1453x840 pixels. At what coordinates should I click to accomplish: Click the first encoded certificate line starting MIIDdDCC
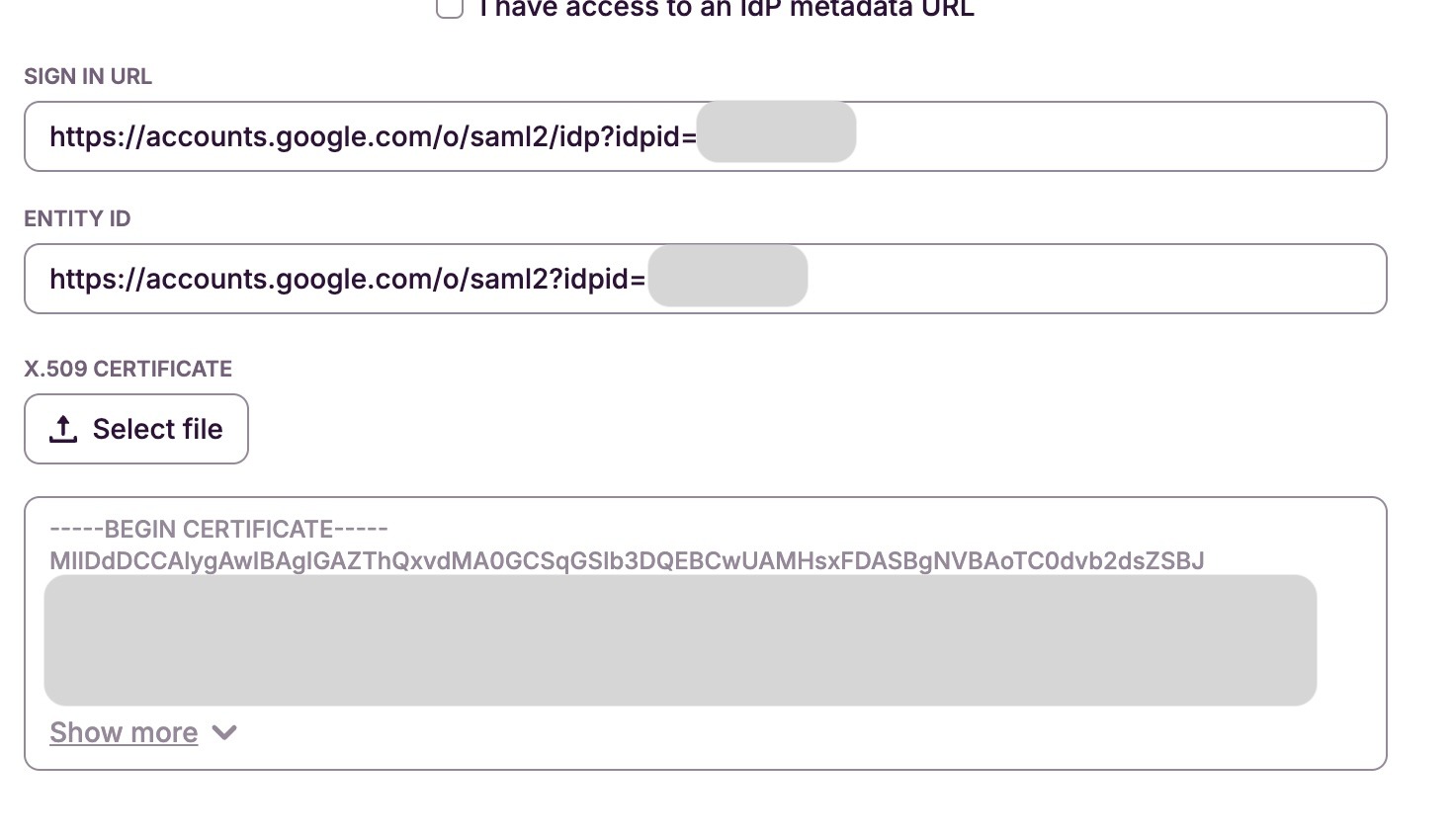click(627, 561)
